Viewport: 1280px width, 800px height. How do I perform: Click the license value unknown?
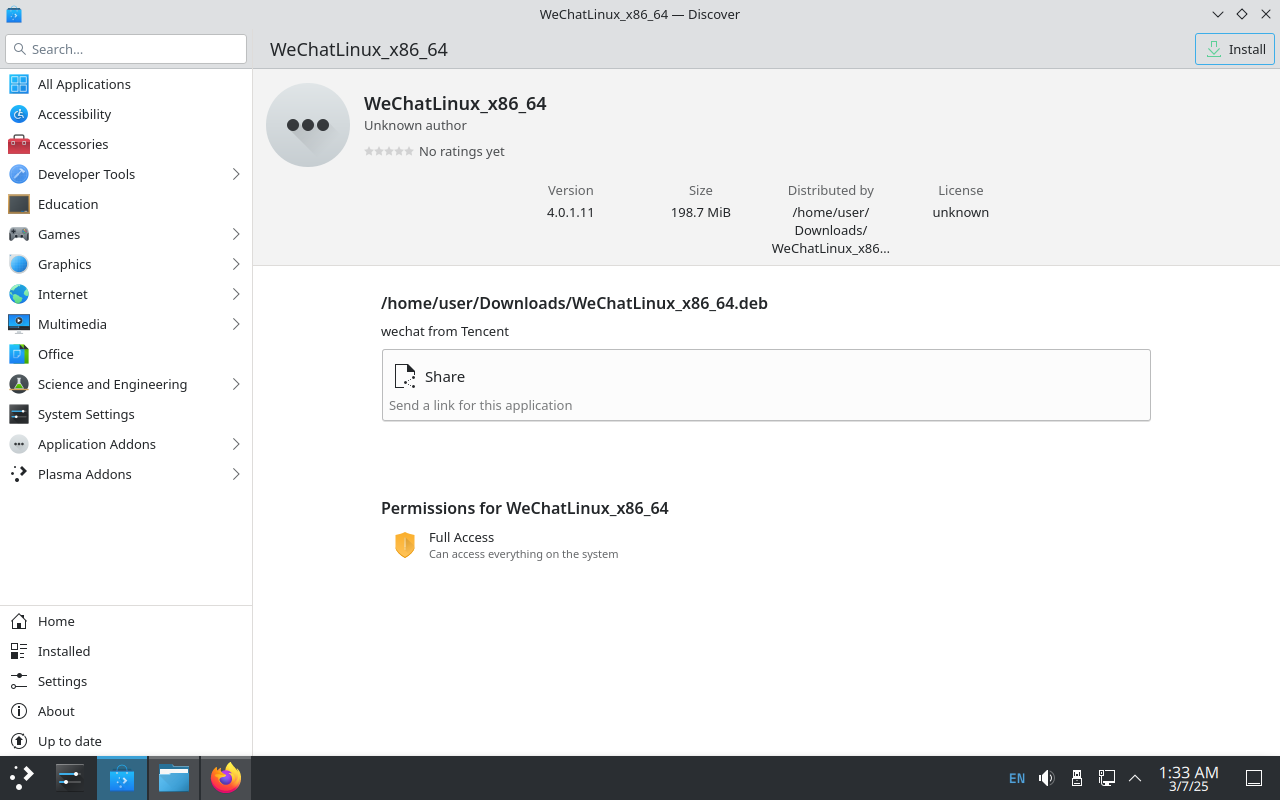[961, 212]
